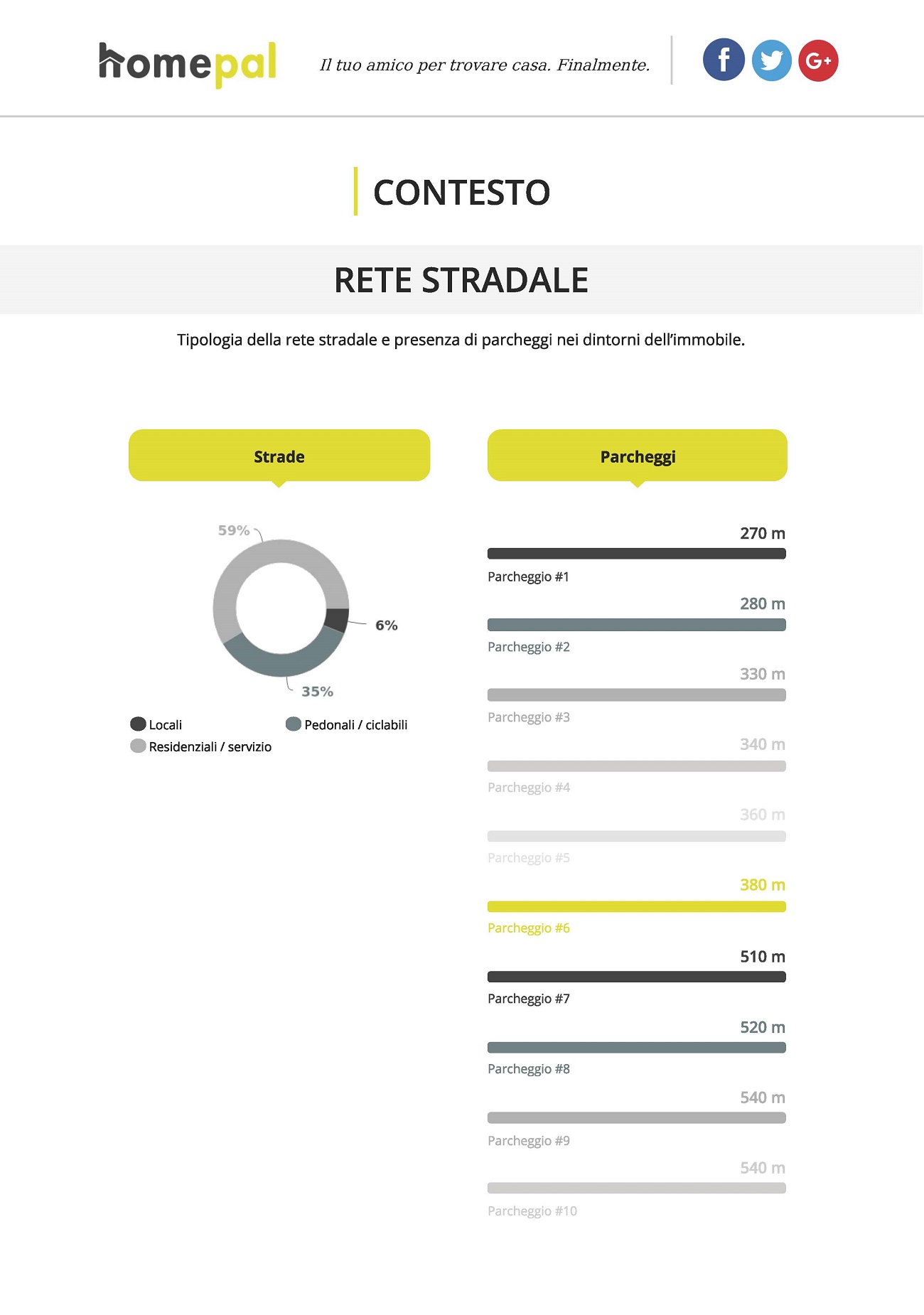Click the Parcheggio #3 gray bar

637,695
